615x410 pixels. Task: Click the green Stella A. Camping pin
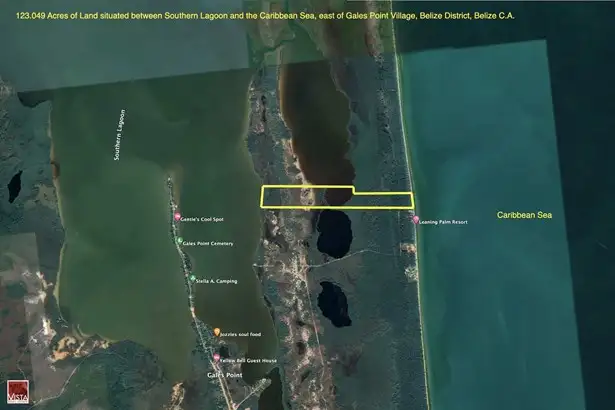coord(193,280)
